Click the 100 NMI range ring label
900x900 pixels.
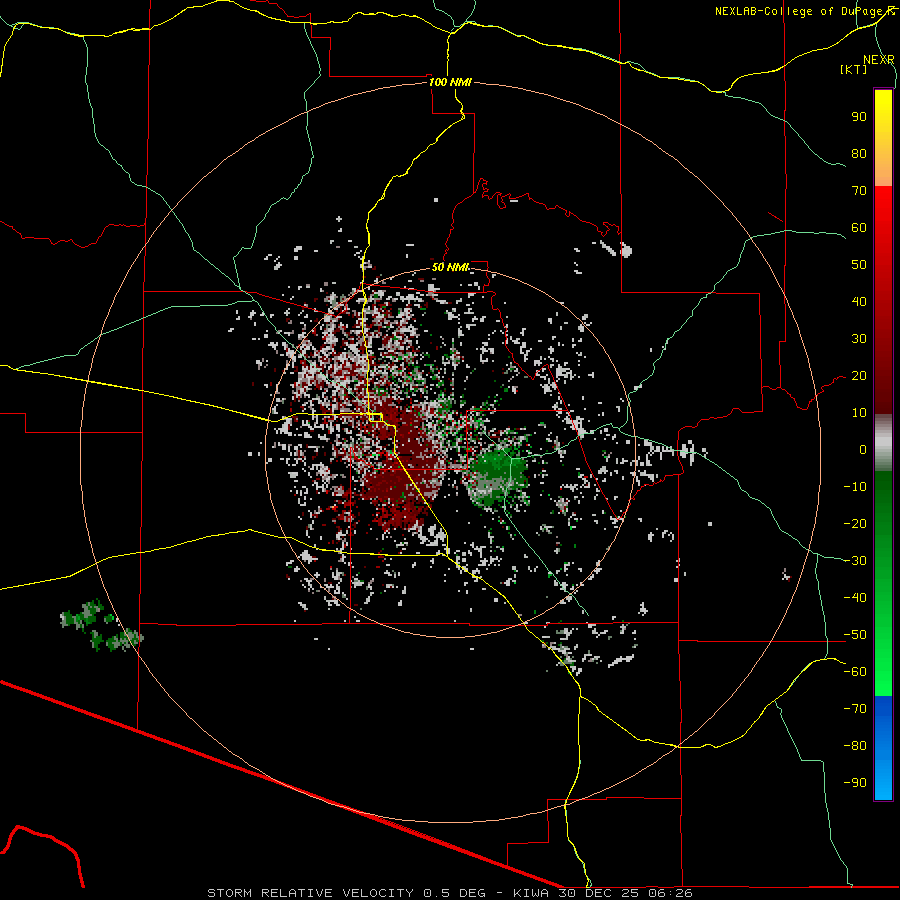(x=450, y=82)
